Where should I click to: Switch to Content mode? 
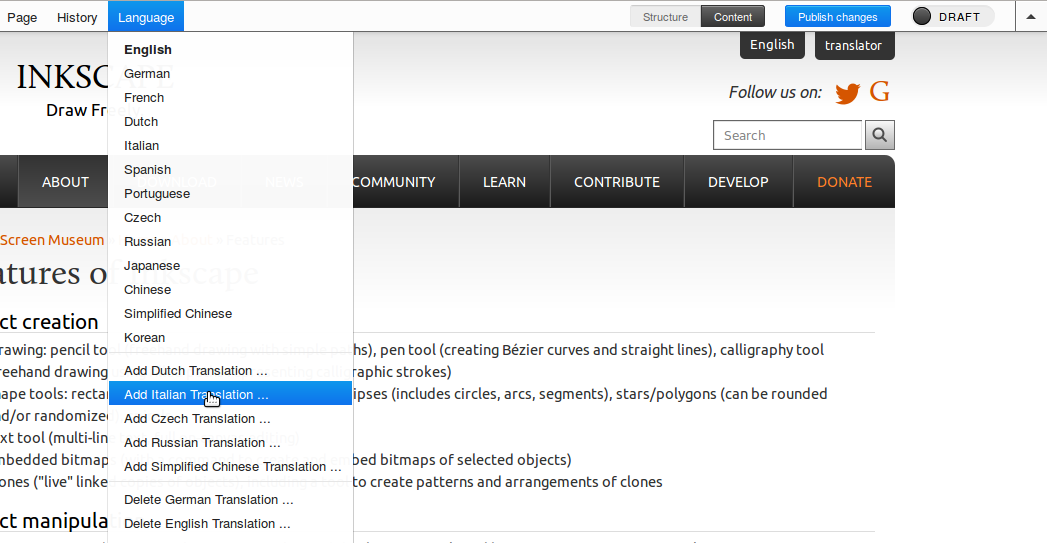tap(733, 17)
